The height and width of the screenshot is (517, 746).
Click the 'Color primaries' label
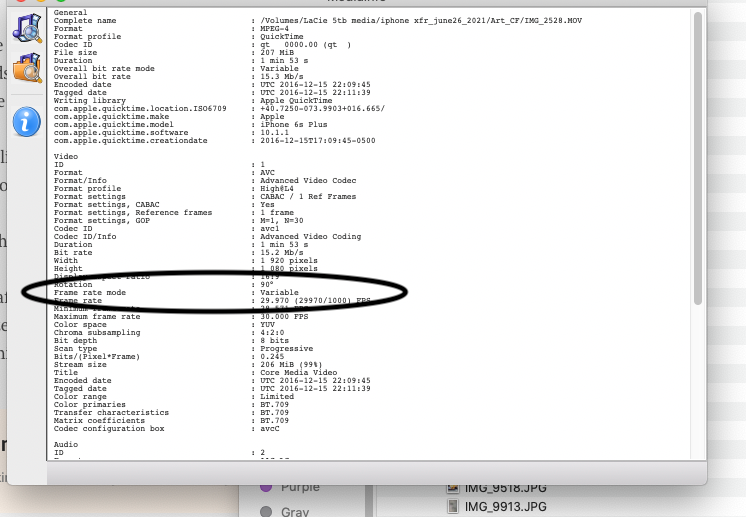tap(89, 404)
